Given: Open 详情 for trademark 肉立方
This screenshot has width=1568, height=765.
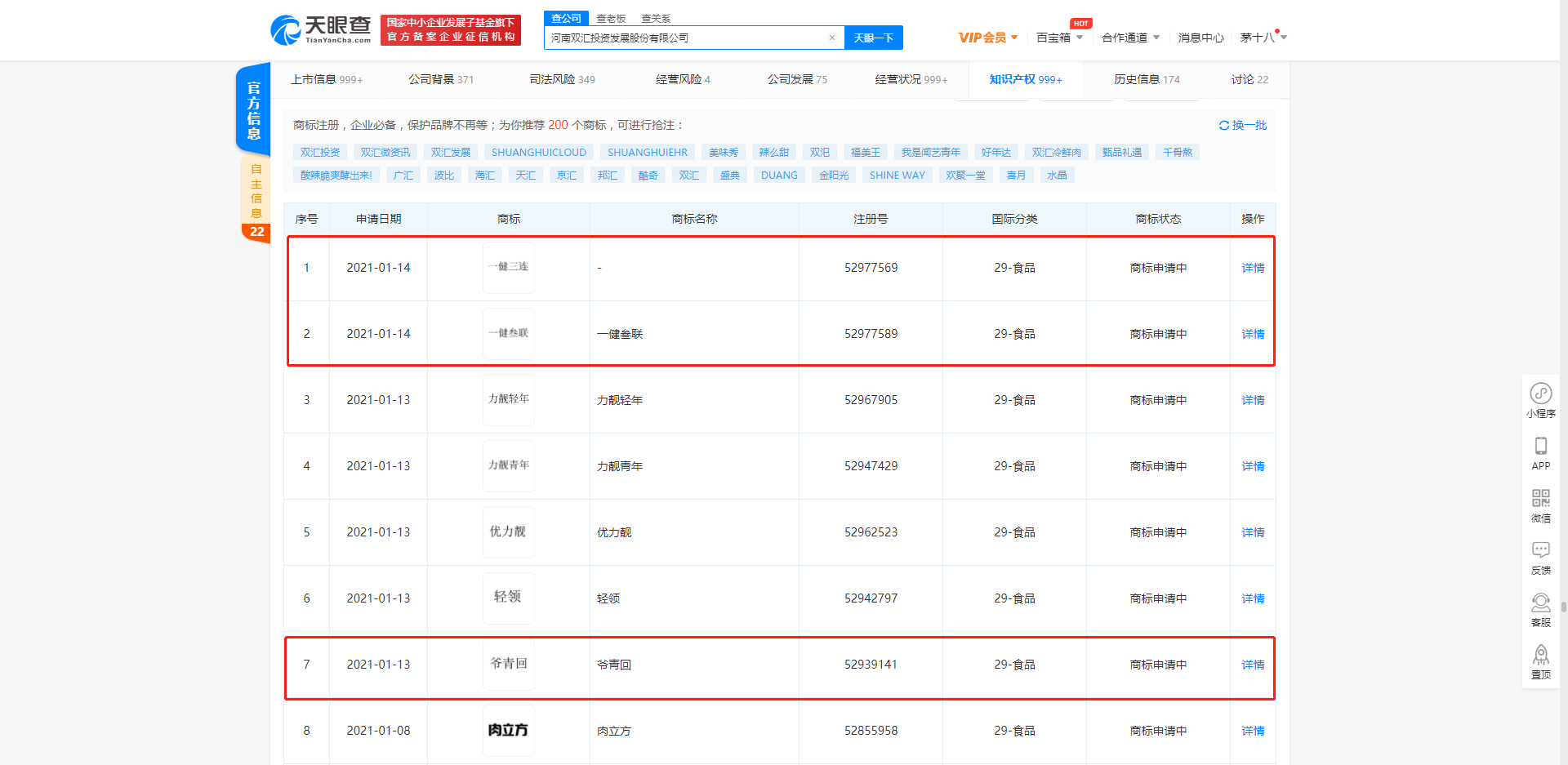Looking at the screenshot, I should [1252, 731].
